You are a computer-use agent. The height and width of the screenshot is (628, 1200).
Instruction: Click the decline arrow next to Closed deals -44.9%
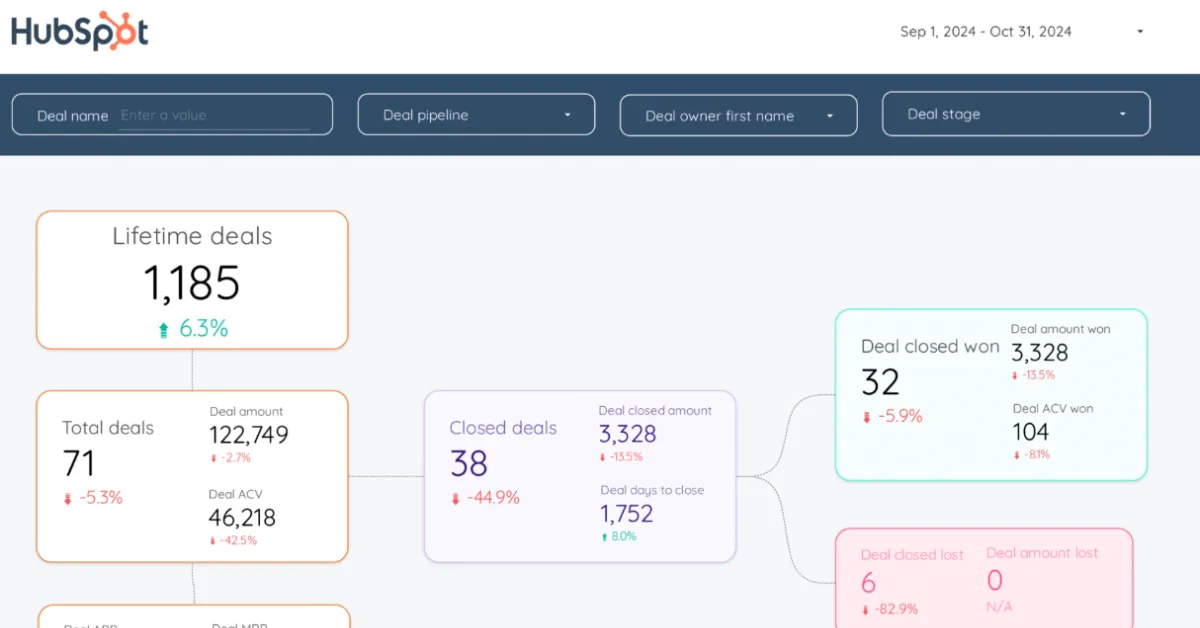(455, 497)
